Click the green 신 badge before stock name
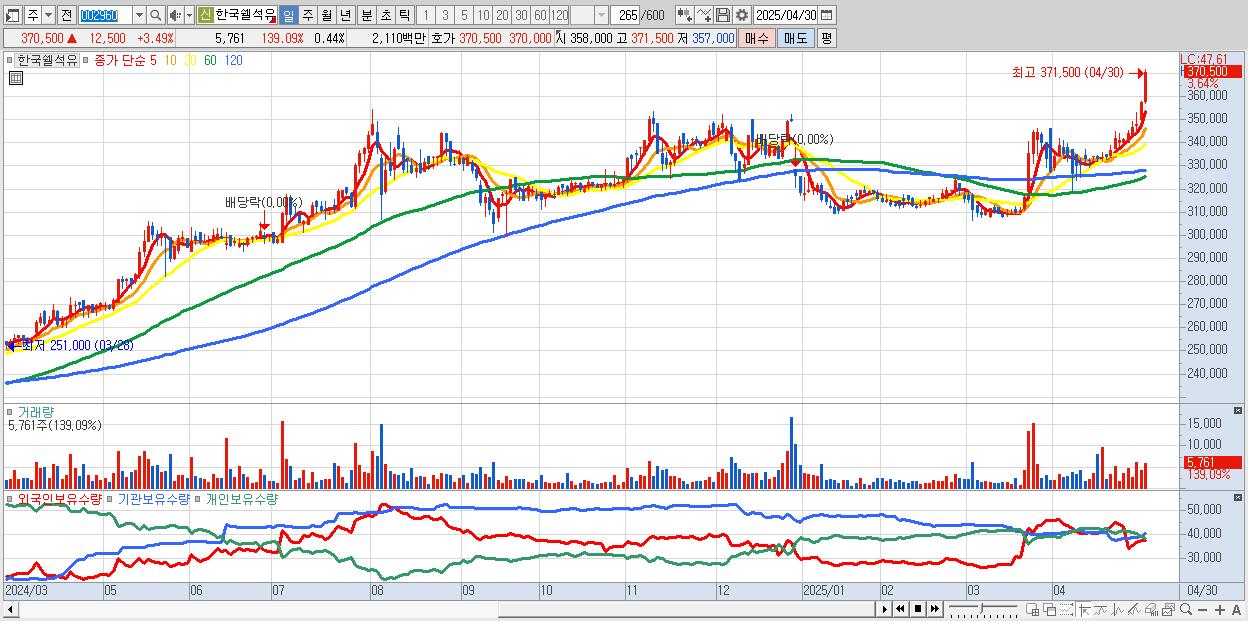Viewport: 1248px width, 621px height. [x=205, y=15]
